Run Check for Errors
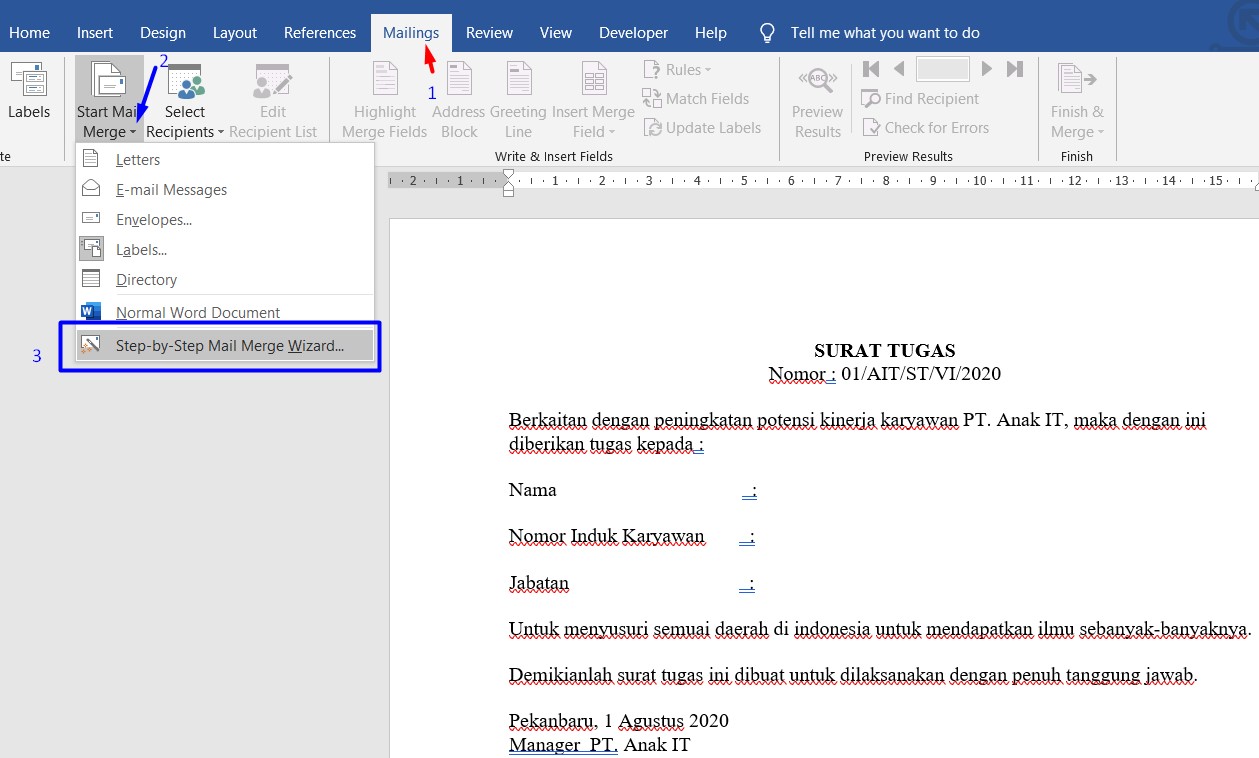The image size is (1259, 758). 925,127
